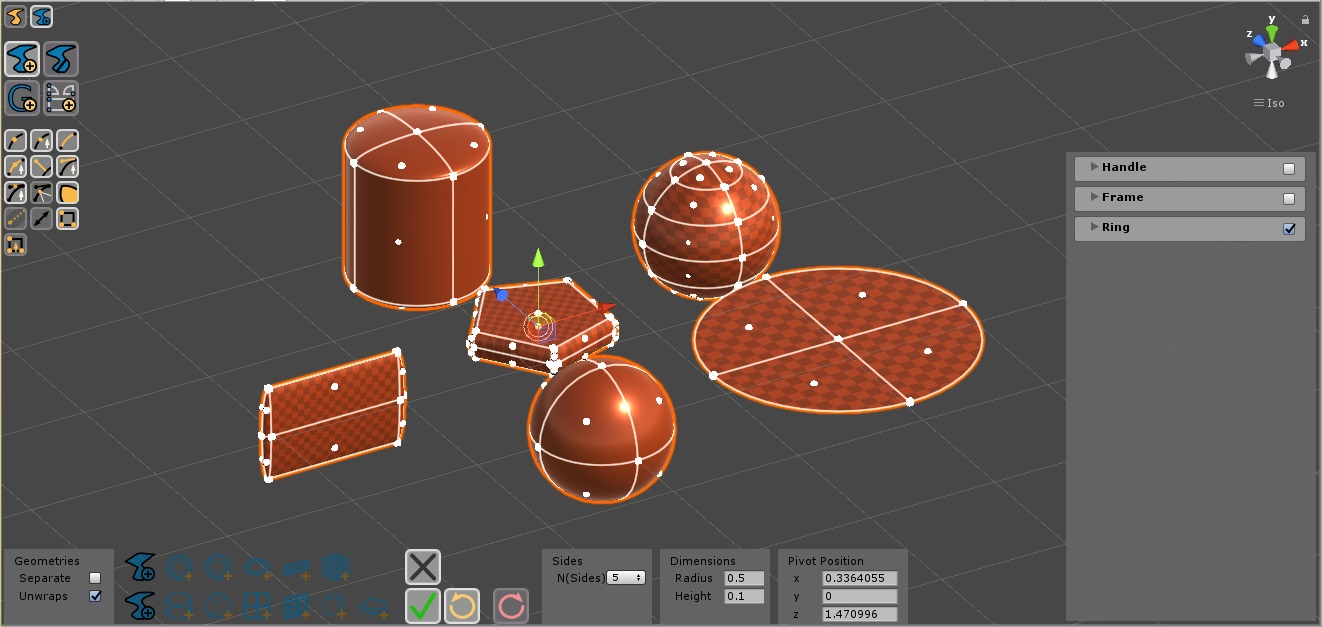
Task: Enable the Separate geometries checkbox
Action: (95, 578)
